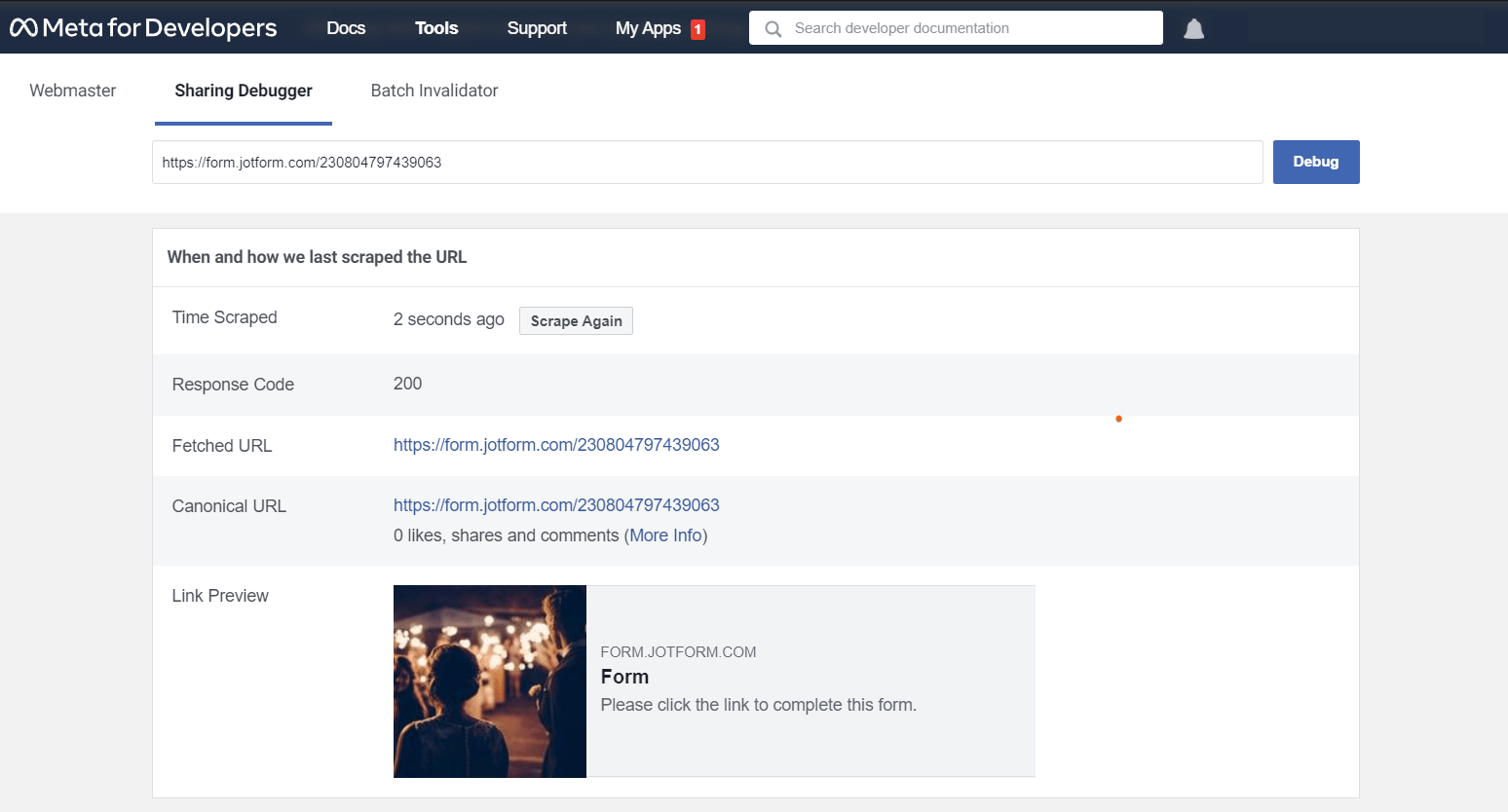Click the preview description "Please click the link"

pos(759,705)
